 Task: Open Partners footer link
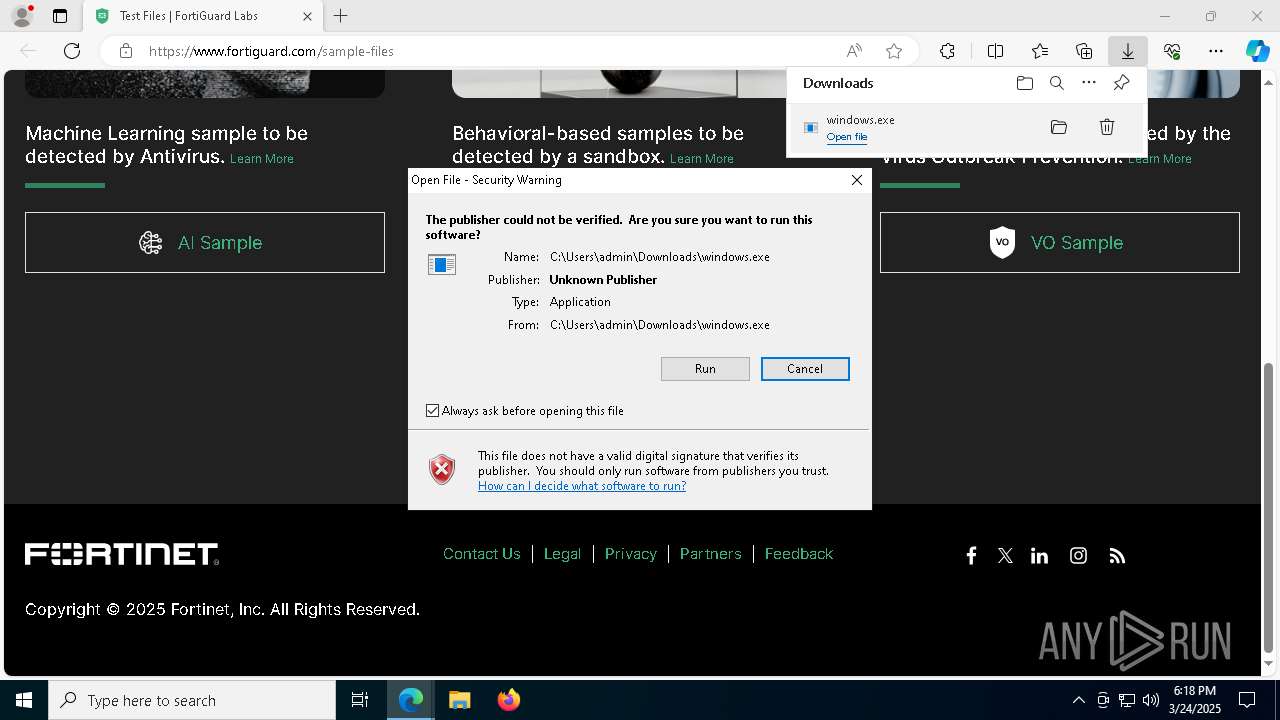pos(711,554)
